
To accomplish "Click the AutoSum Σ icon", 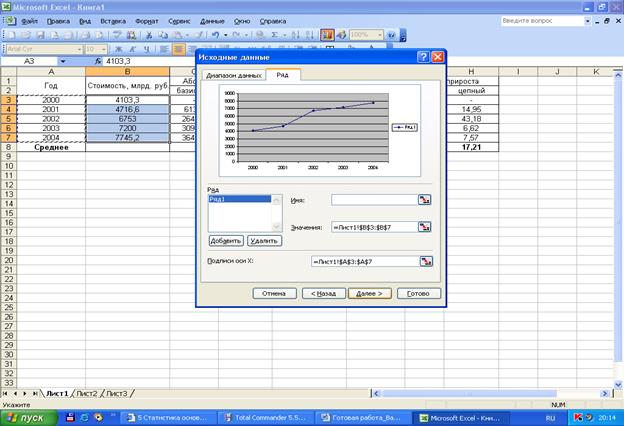I will click(x=273, y=34).
